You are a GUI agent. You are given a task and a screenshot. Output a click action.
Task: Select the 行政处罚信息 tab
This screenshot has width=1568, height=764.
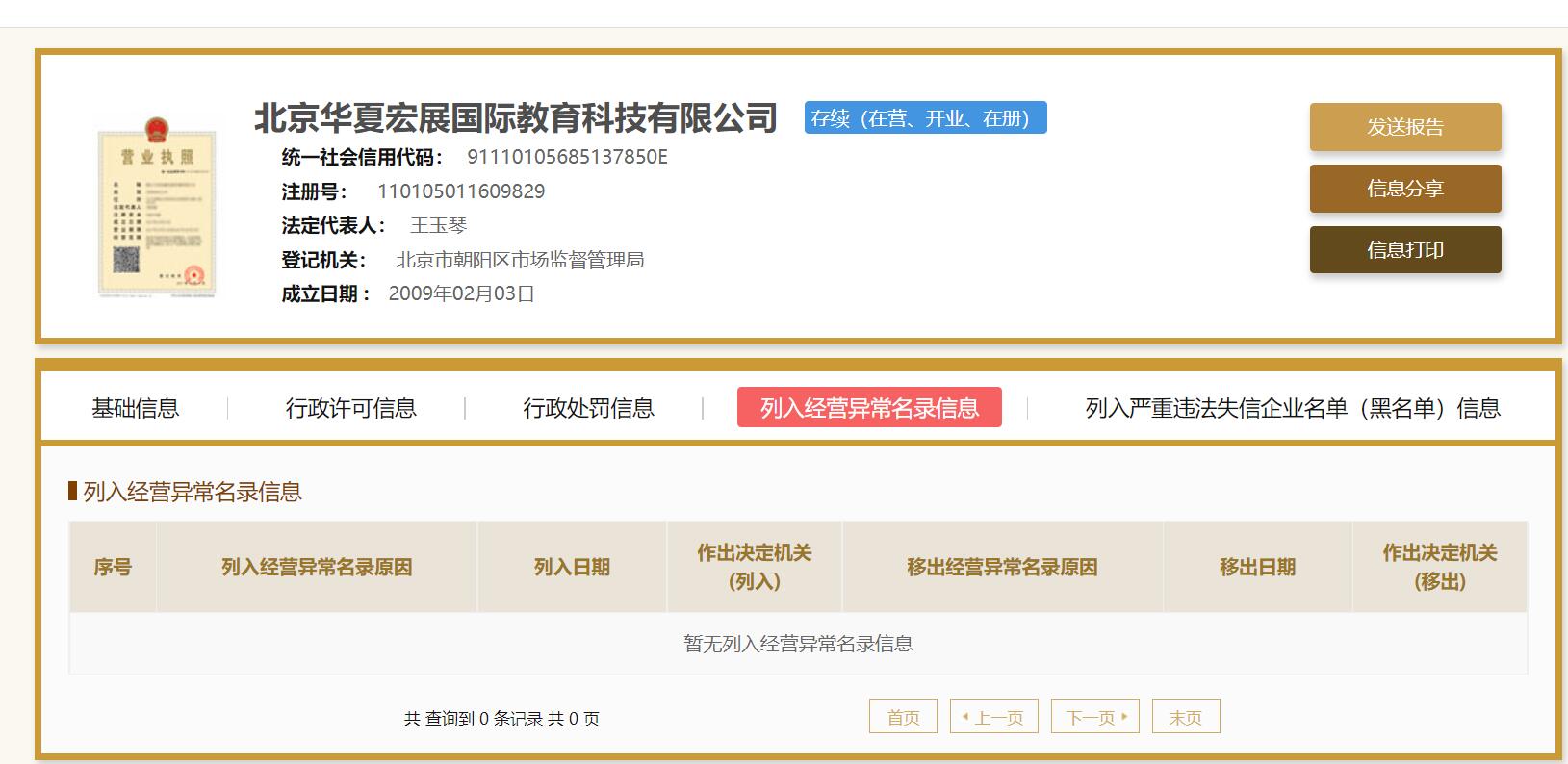coord(588,408)
